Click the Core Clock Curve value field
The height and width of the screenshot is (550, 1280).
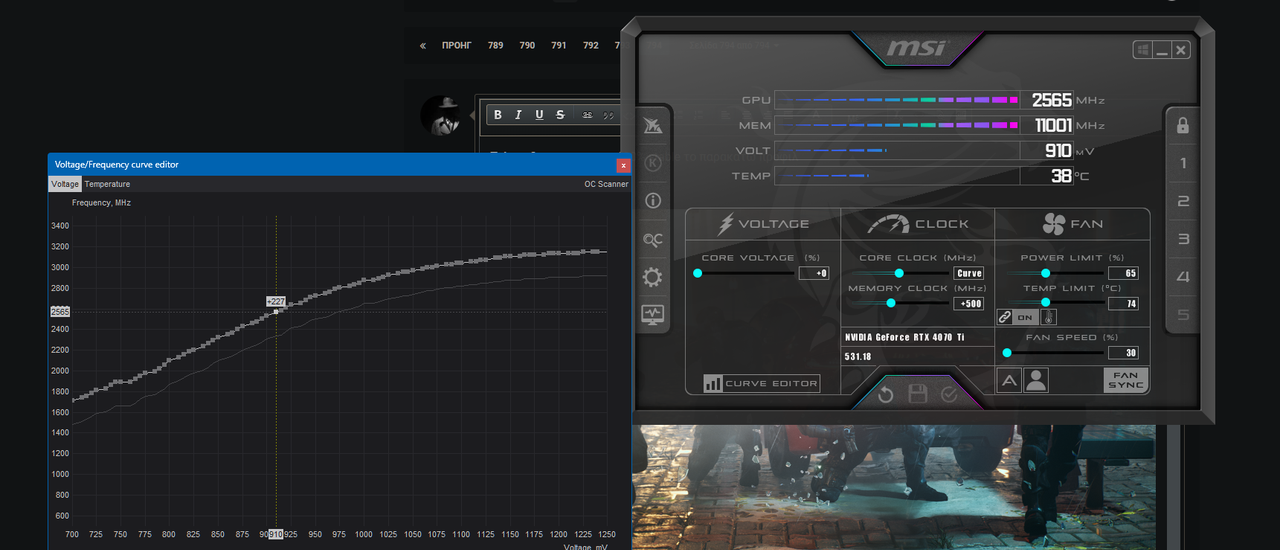969,273
